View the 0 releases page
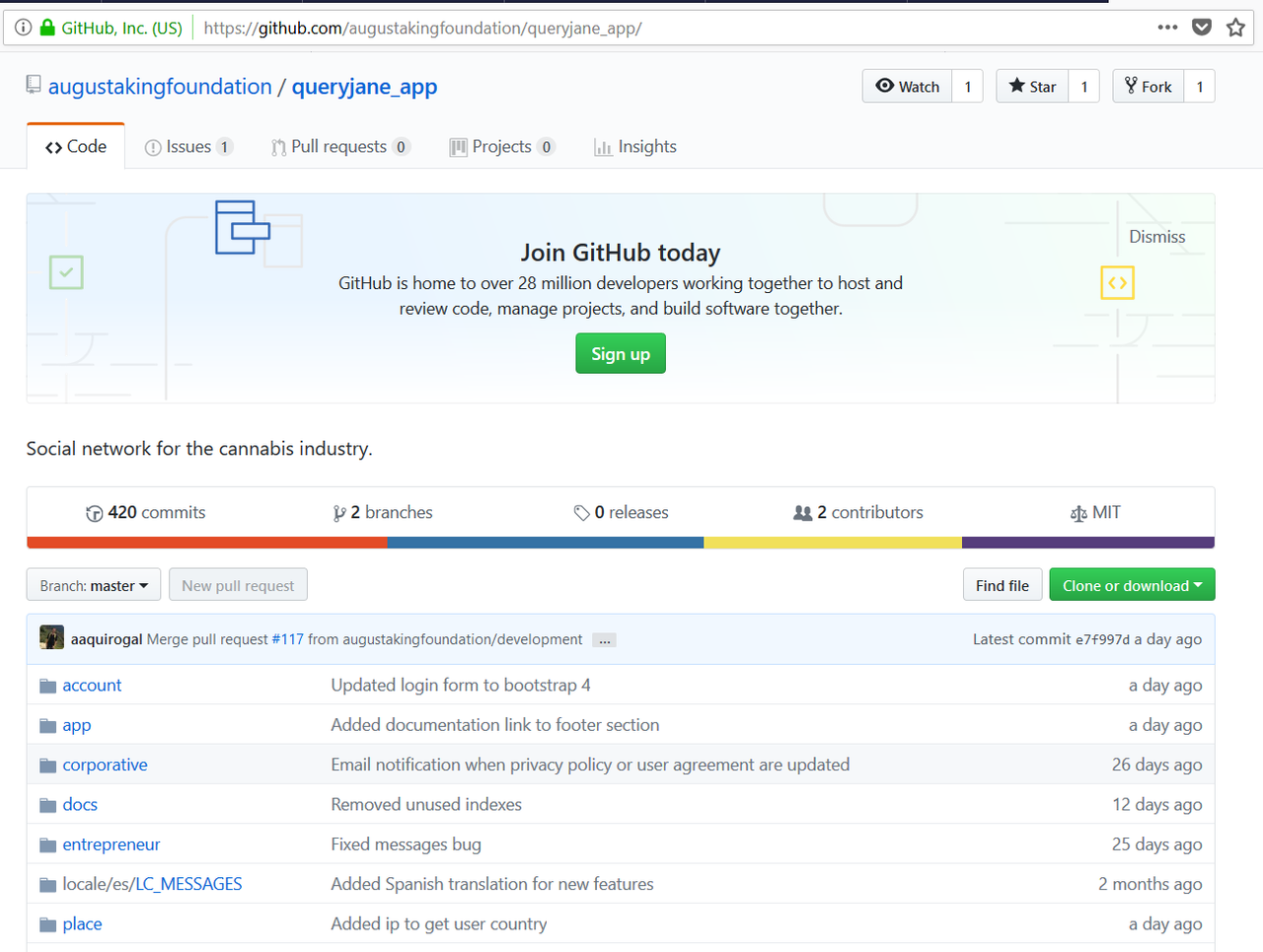The height and width of the screenshot is (952, 1263). (622, 512)
